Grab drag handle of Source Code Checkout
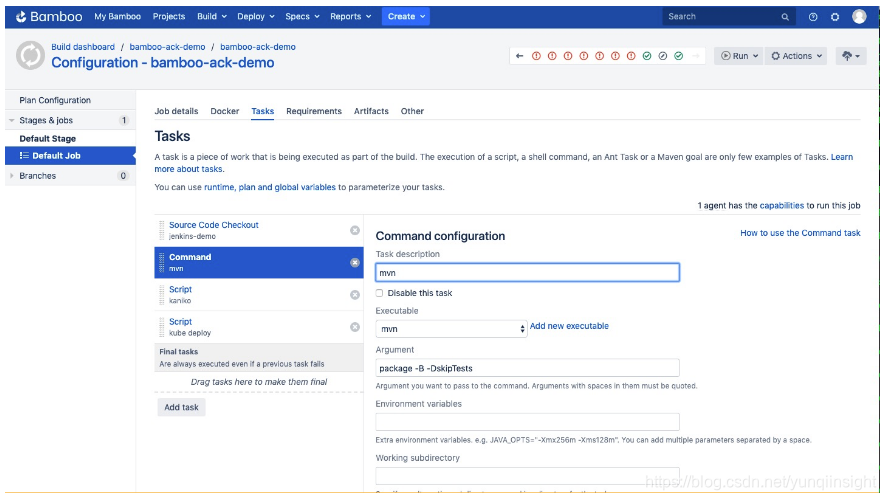Screen dimensions: 886x500 [x=162, y=230]
